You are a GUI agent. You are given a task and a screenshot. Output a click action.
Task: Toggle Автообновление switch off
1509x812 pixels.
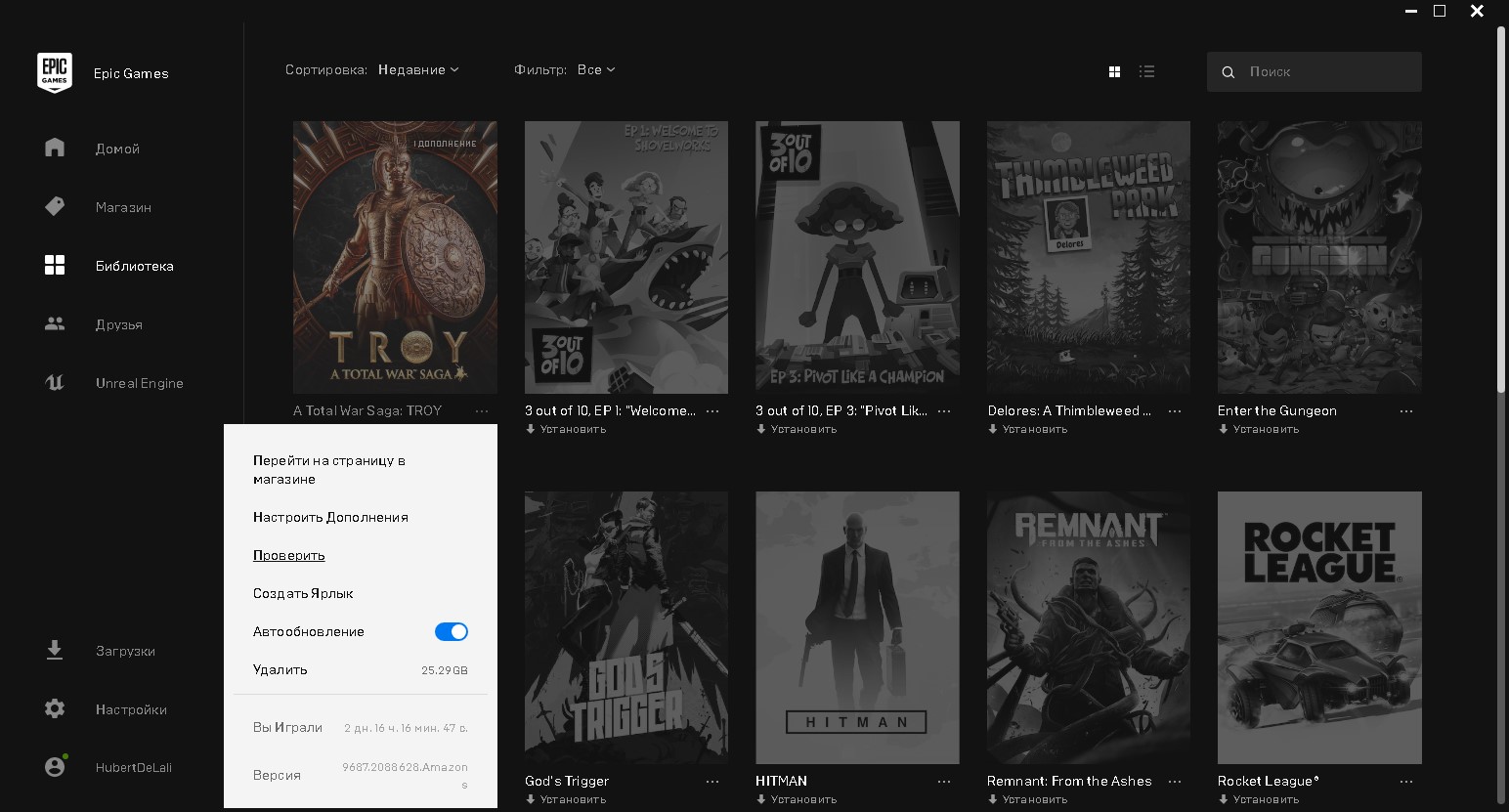point(452,632)
